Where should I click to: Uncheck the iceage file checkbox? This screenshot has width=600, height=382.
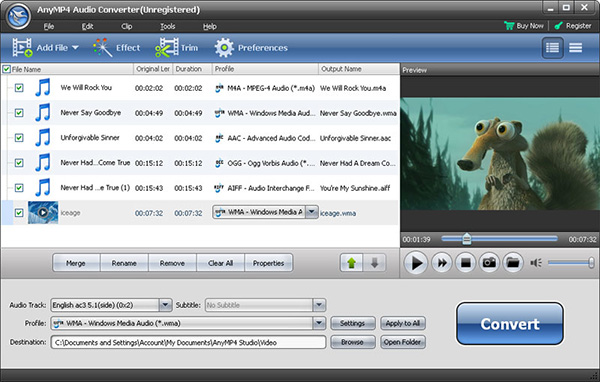tap(19, 213)
